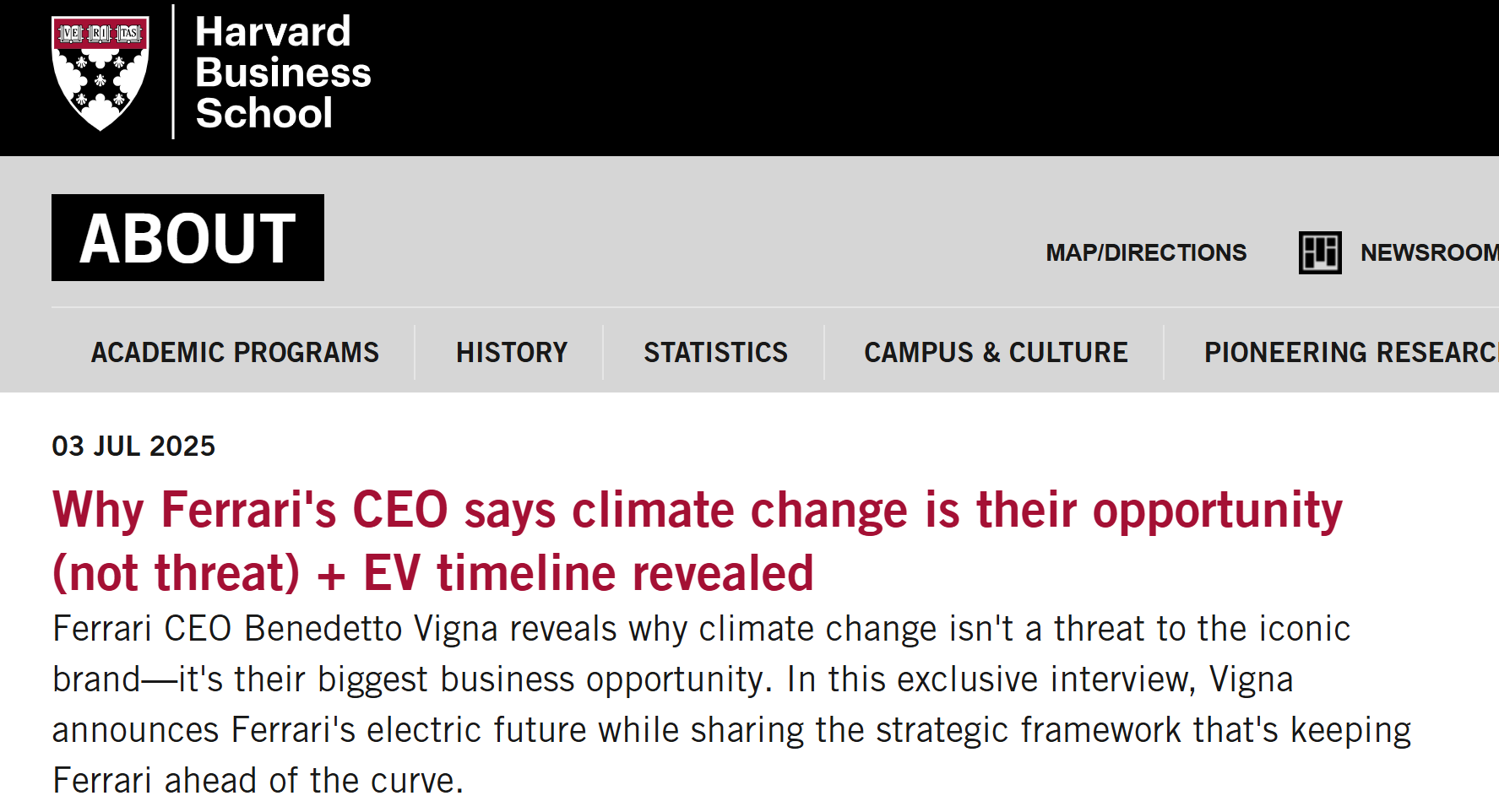The width and height of the screenshot is (1499, 812).
Task: Click "EV timeline revealed" in the headline
Action: pyautogui.click(x=589, y=574)
